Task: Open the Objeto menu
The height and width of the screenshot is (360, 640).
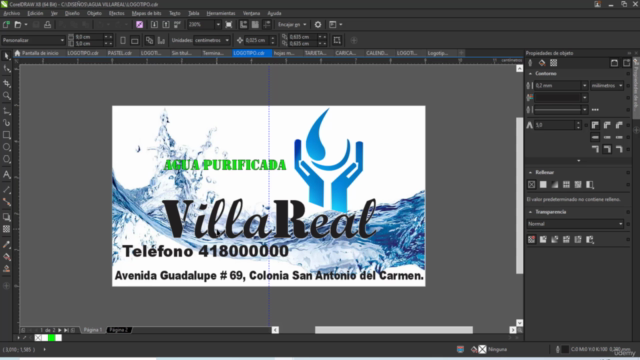Action: click(x=94, y=13)
